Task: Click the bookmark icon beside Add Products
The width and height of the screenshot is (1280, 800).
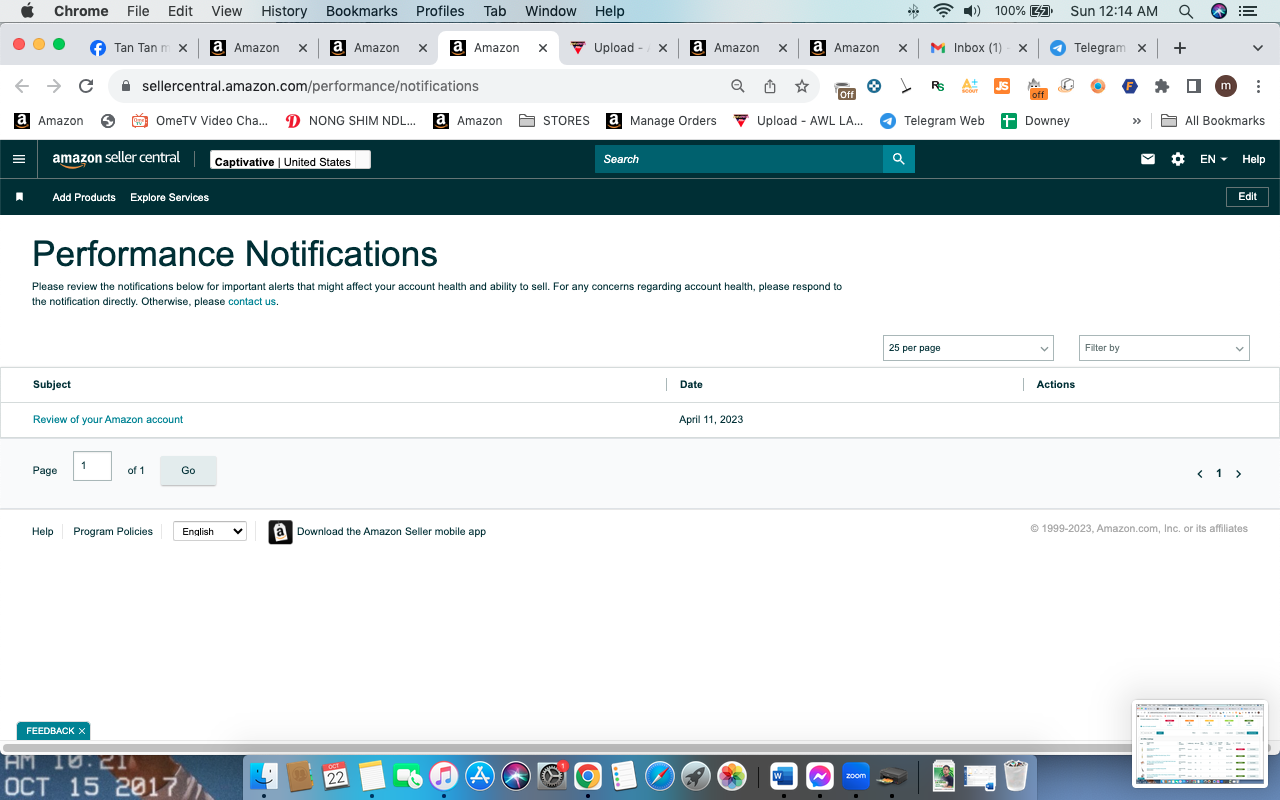Action: tap(19, 197)
